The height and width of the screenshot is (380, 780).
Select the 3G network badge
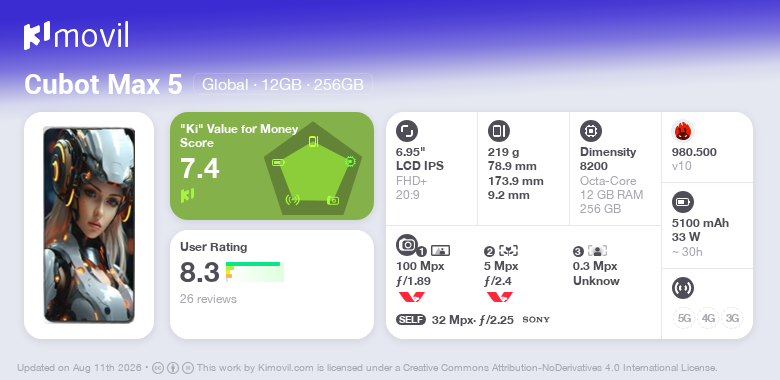point(732,318)
